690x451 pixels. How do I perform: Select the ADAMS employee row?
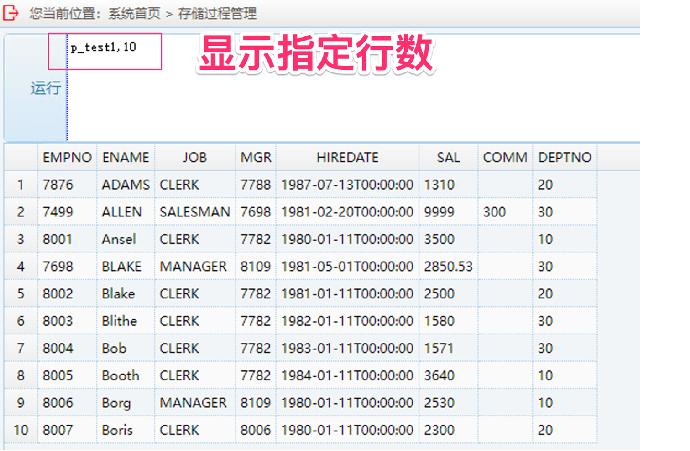click(x=125, y=185)
